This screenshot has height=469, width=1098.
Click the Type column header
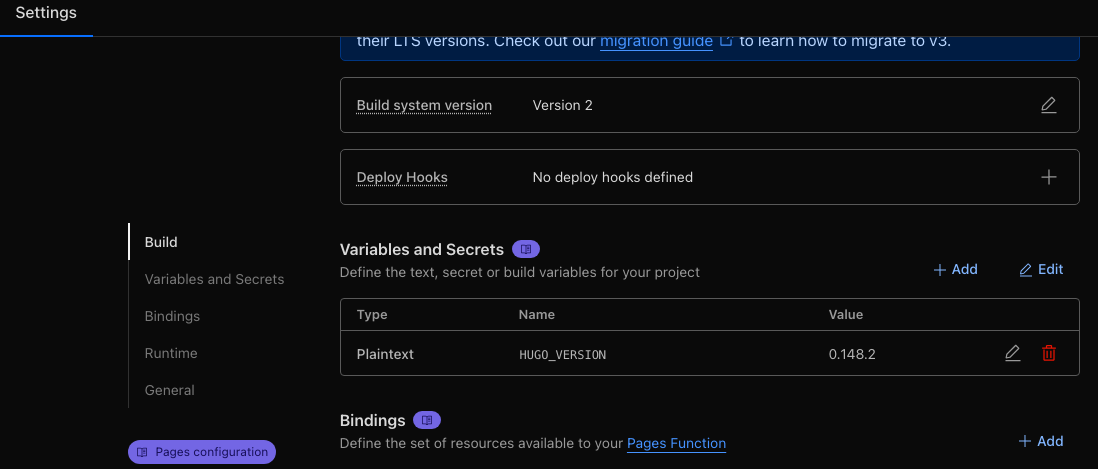[x=372, y=315]
